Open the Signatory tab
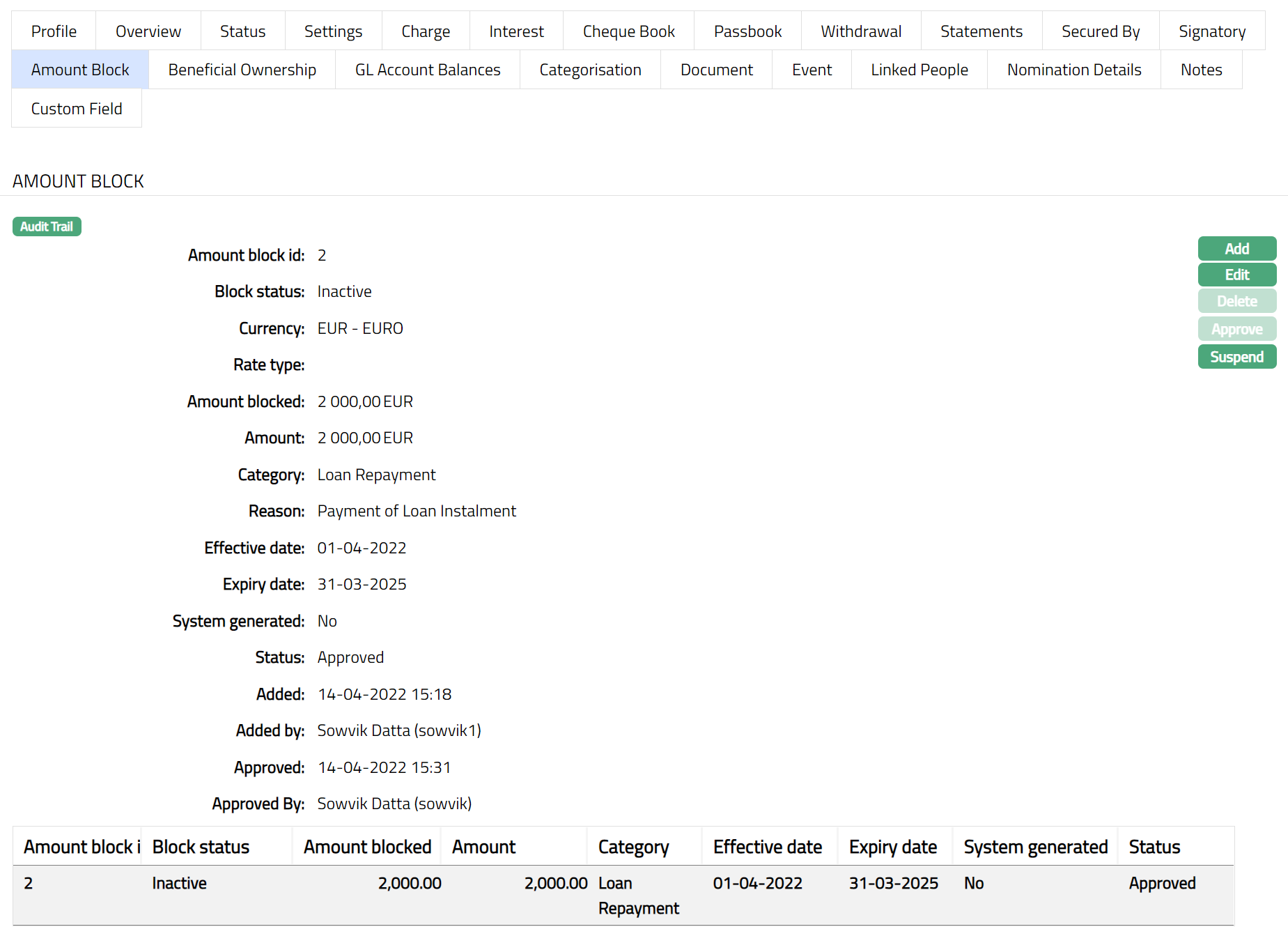Viewport: 1288px width, 936px height. [x=1211, y=31]
